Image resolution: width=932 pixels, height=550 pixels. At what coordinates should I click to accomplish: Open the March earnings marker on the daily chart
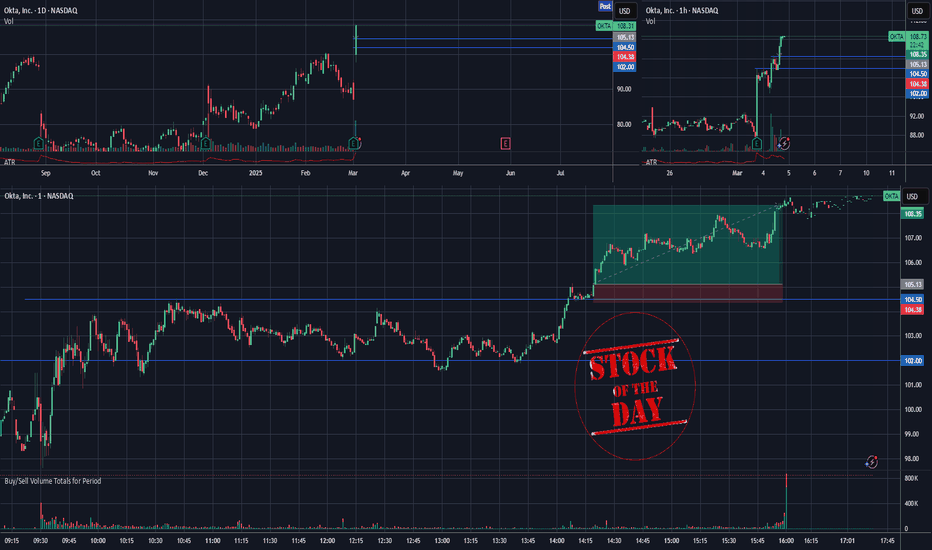354,143
